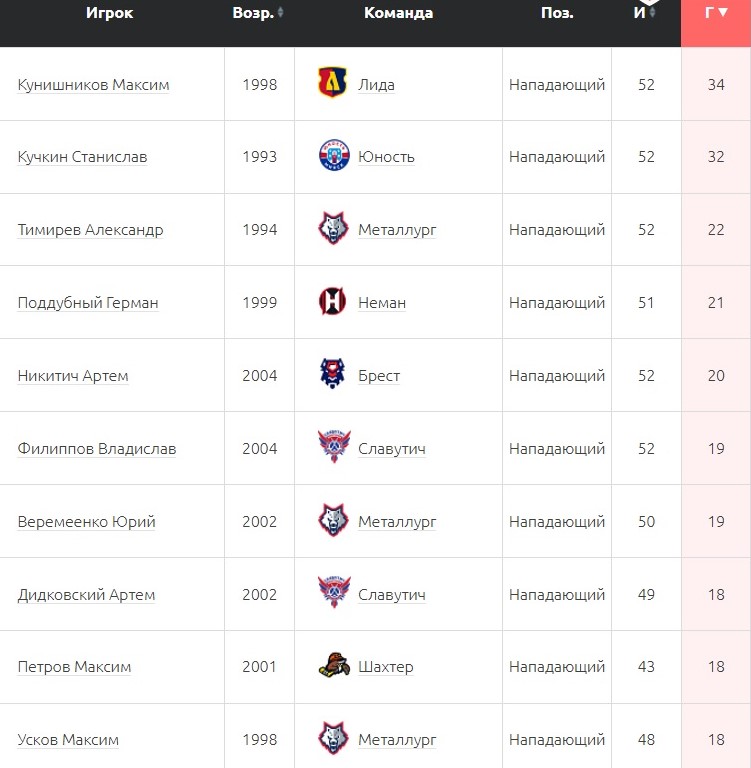Click the Игрок column header
Image resolution: width=751 pixels, height=768 pixels.
pos(109,13)
